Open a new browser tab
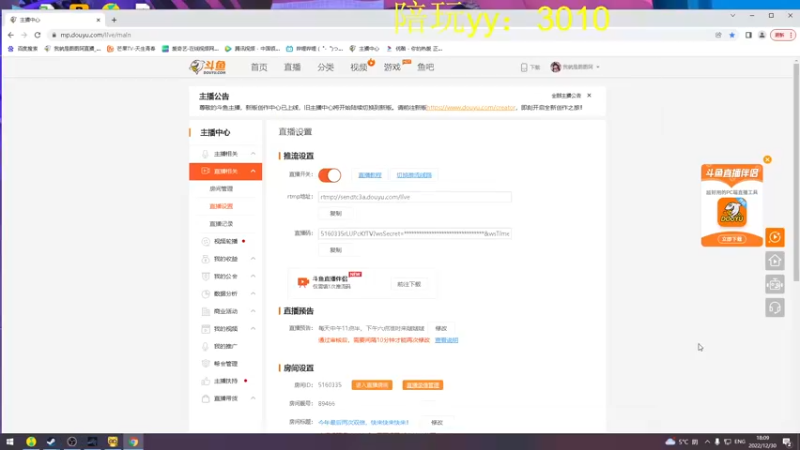Image resolution: width=800 pixels, height=450 pixels. coord(114,20)
